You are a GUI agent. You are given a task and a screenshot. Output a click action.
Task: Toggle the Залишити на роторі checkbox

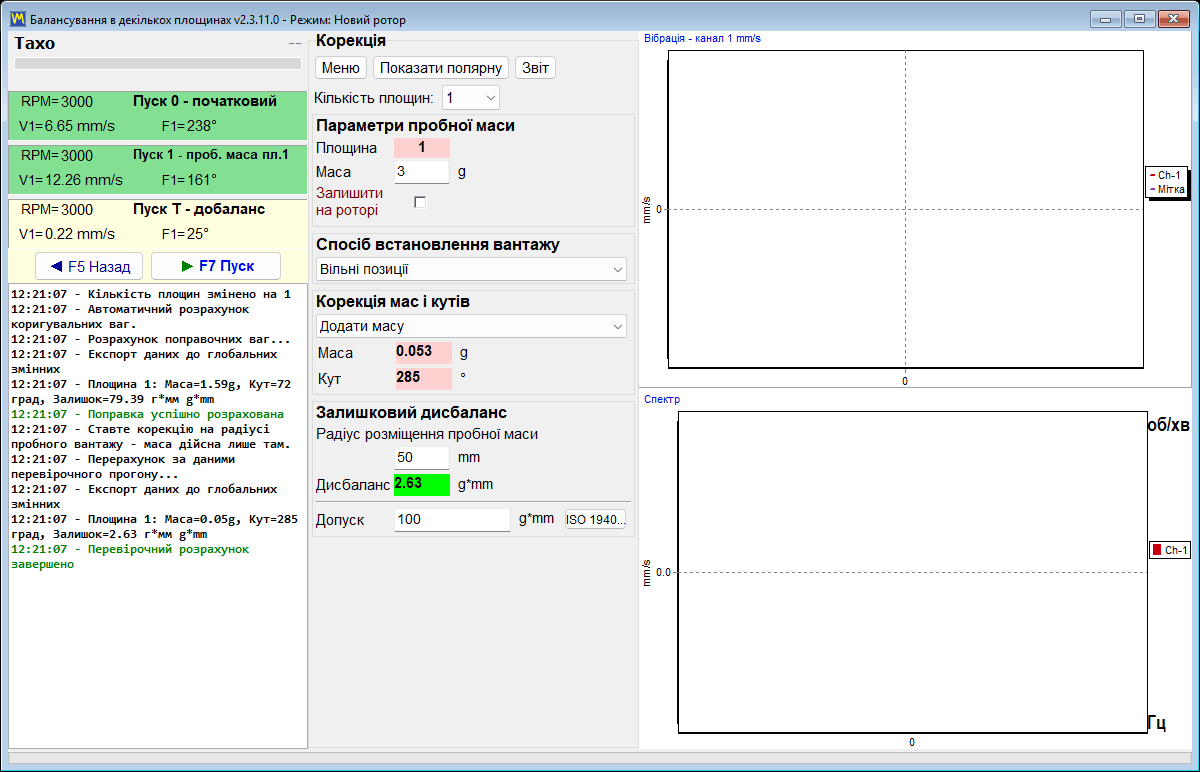click(420, 202)
